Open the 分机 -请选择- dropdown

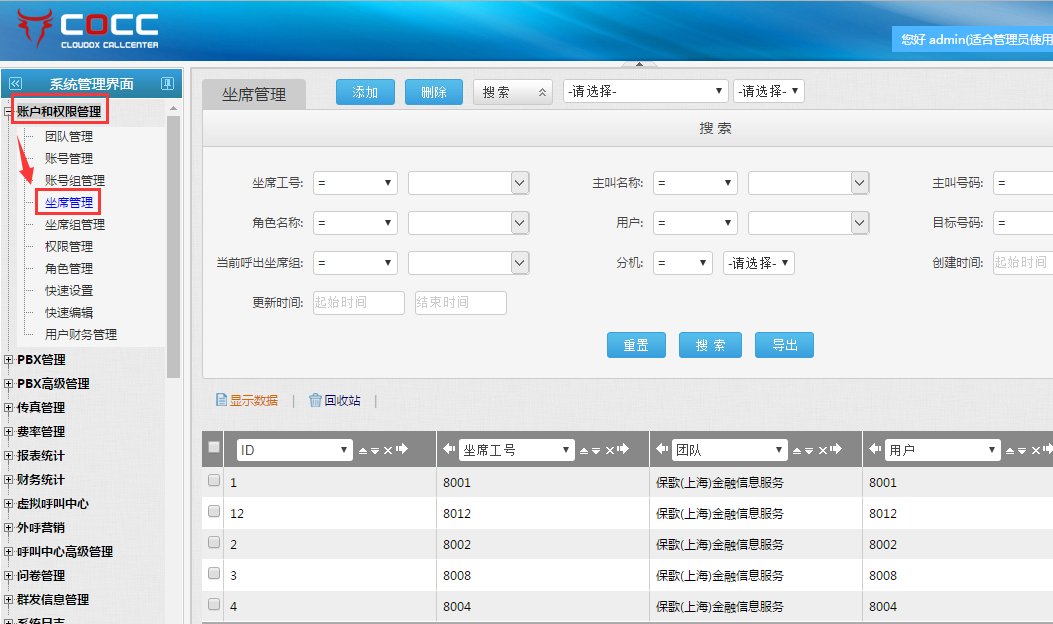759,263
